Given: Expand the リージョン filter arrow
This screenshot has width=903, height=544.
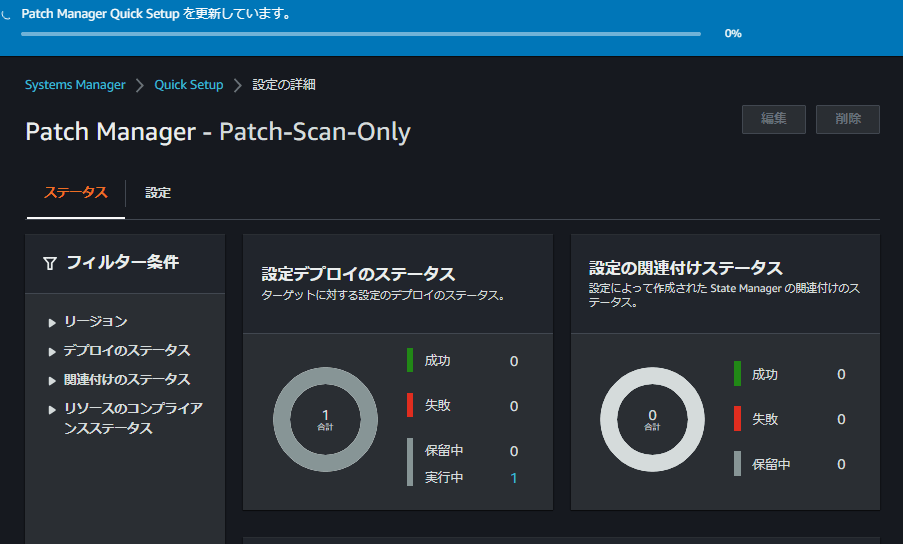Looking at the screenshot, I should point(52,322).
